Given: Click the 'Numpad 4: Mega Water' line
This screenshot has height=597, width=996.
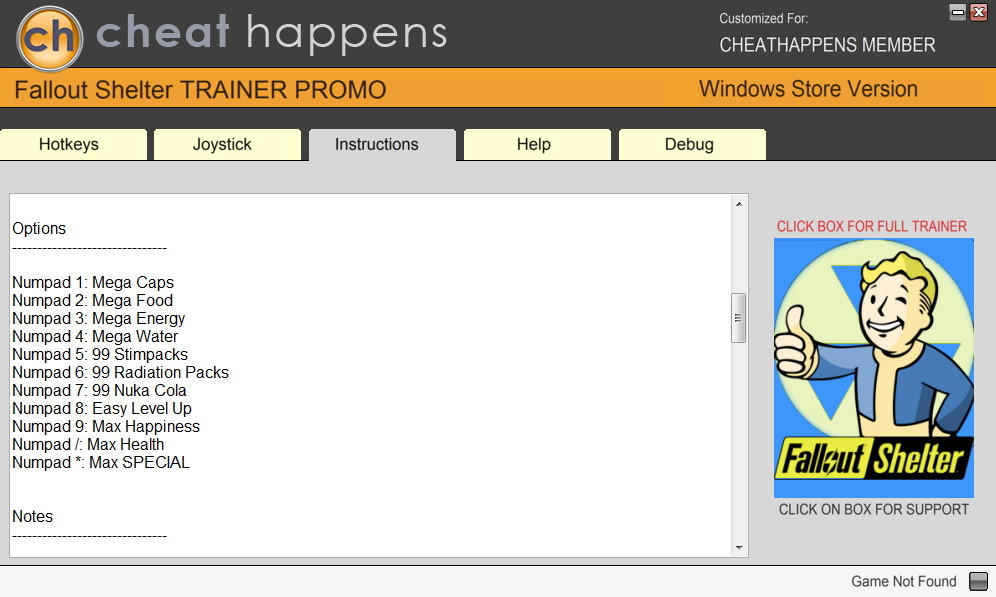Looking at the screenshot, I should [95, 337].
